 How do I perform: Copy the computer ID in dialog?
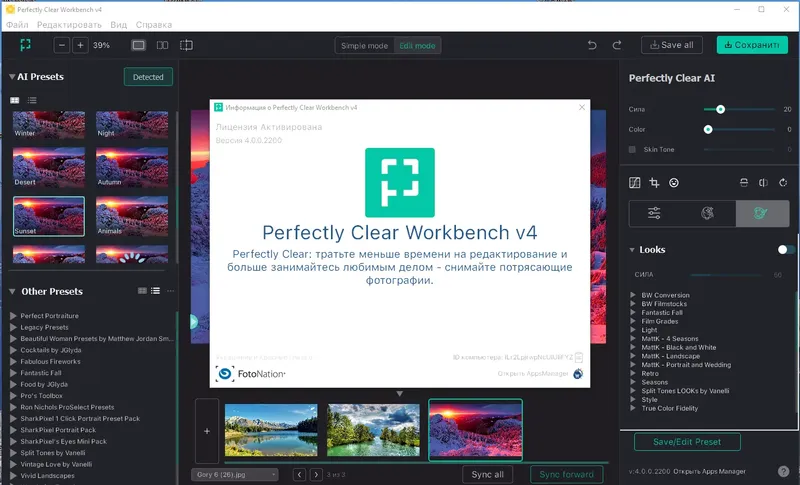tap(579, 358)
